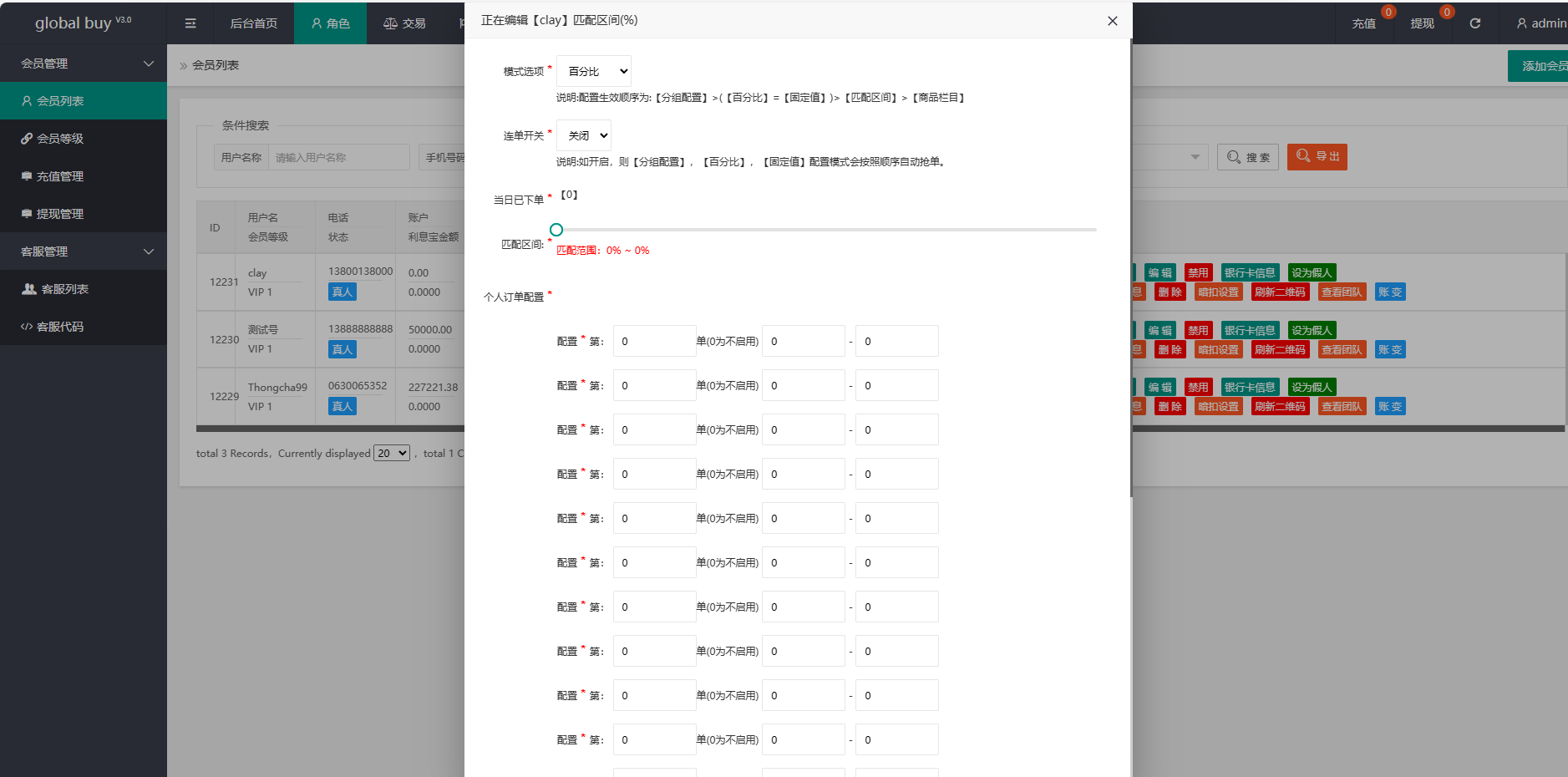This screenshot has height=777, width=1568.
Task: Click the third 配置 row range end field
Action: point(897,429)
